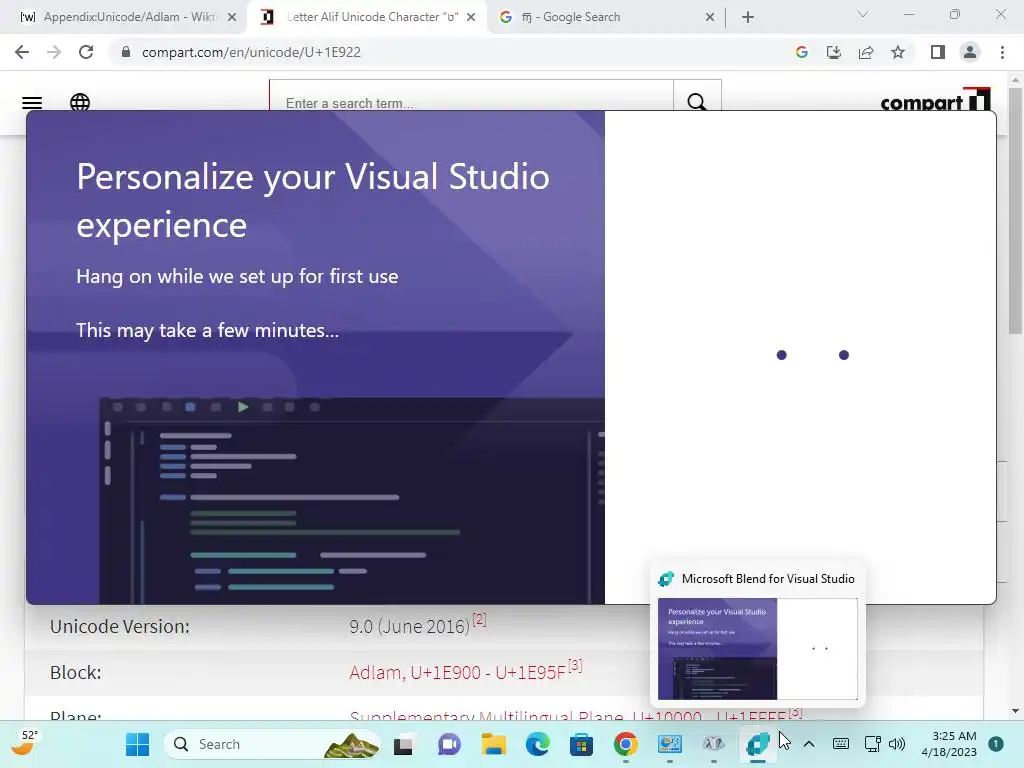
Task: Open Task View on the taskbar
Action: (403, 744)
